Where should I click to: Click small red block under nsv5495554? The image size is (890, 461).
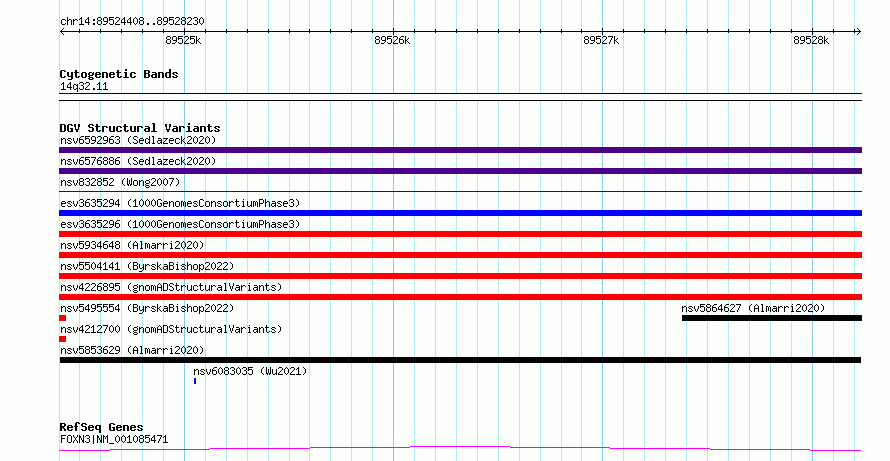(x=62, y=318)
